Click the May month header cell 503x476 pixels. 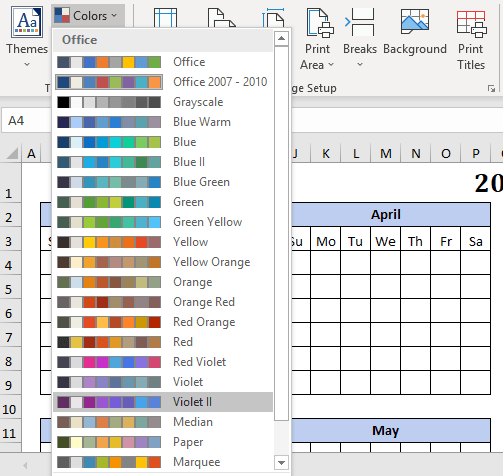point(391,431)
